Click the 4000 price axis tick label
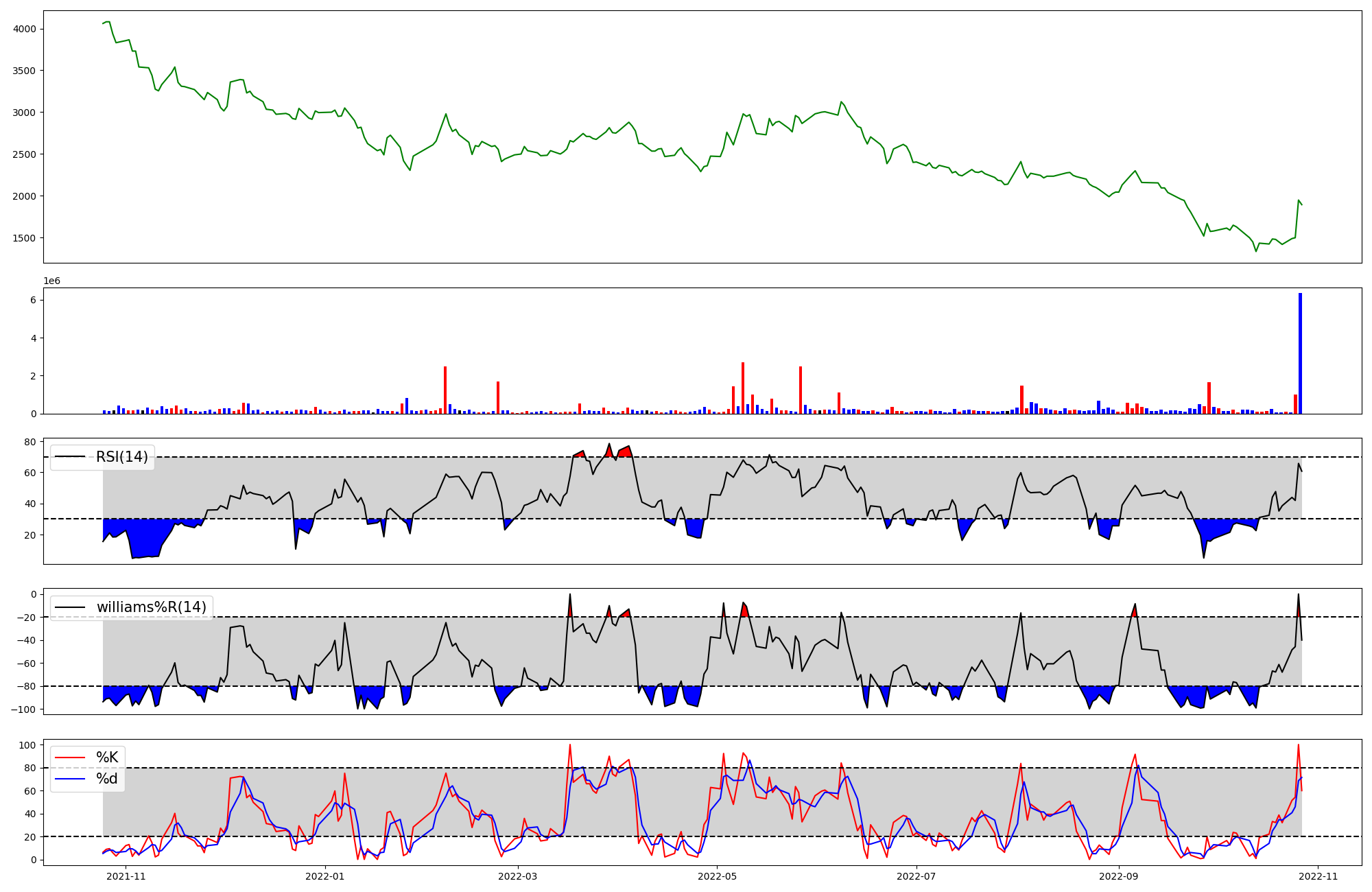 (24, 29)
